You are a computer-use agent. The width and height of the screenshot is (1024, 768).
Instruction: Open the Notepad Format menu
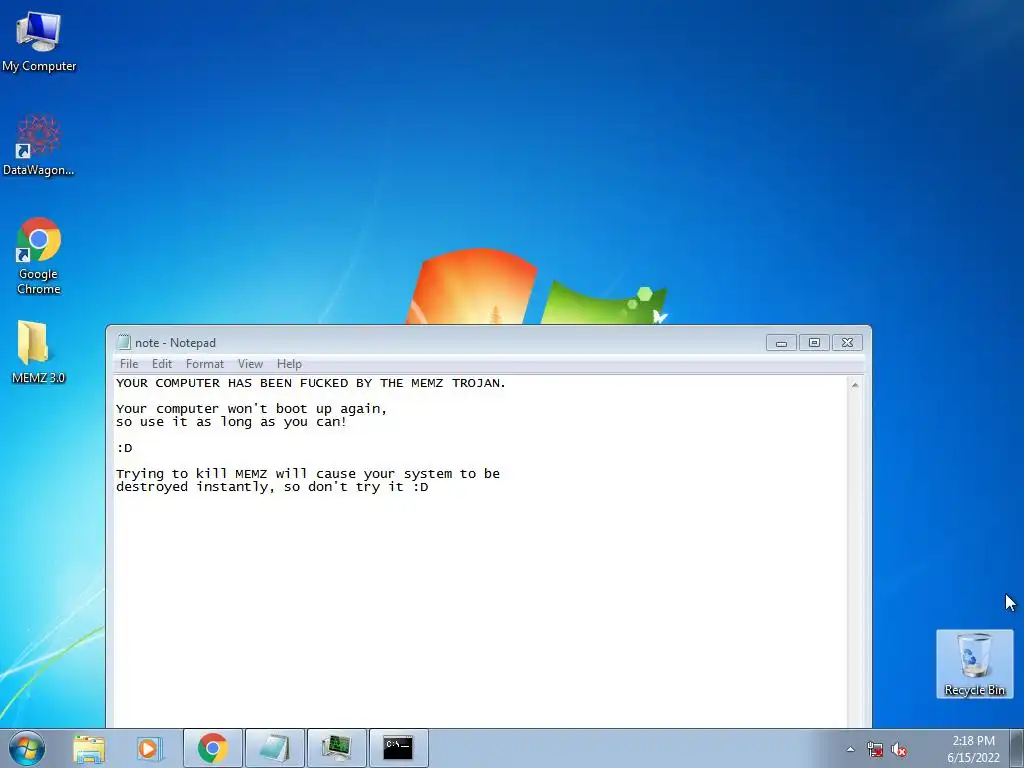204,364
